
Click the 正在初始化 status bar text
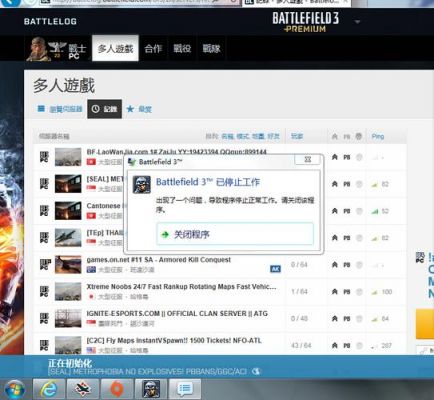tap(70, 363)
